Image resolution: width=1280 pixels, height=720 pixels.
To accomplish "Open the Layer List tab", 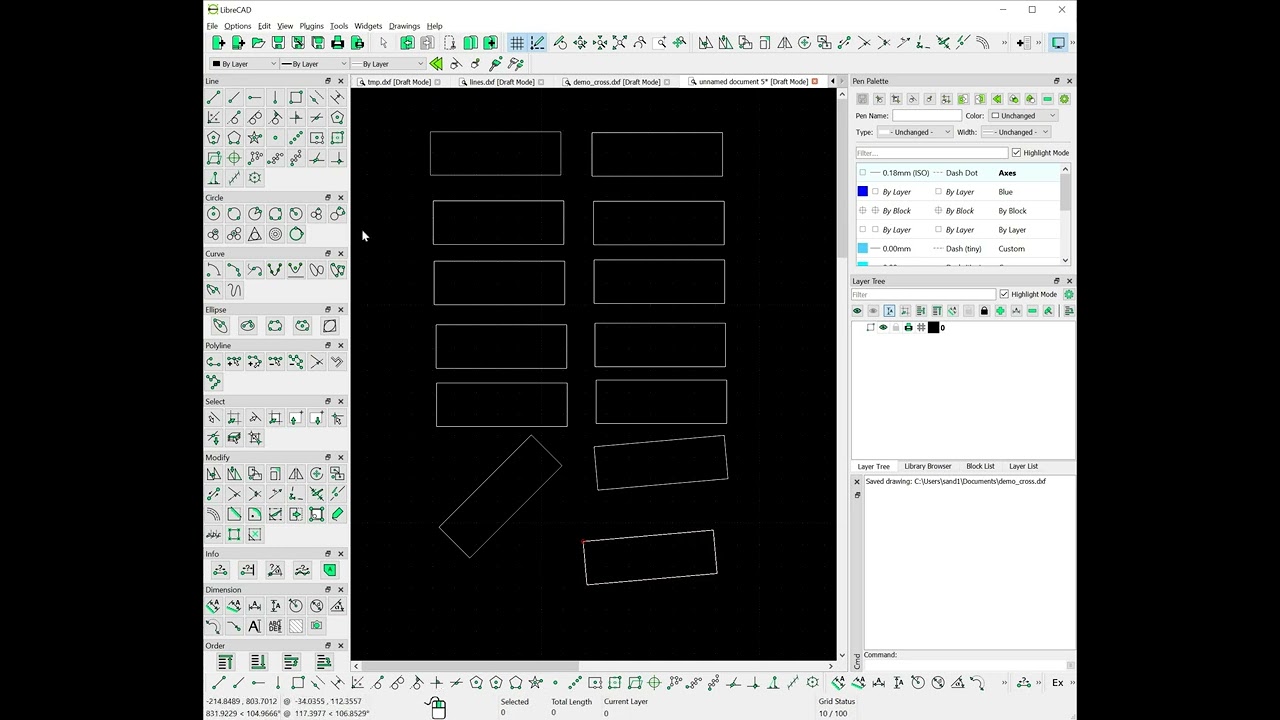I will pos(1023,466).
